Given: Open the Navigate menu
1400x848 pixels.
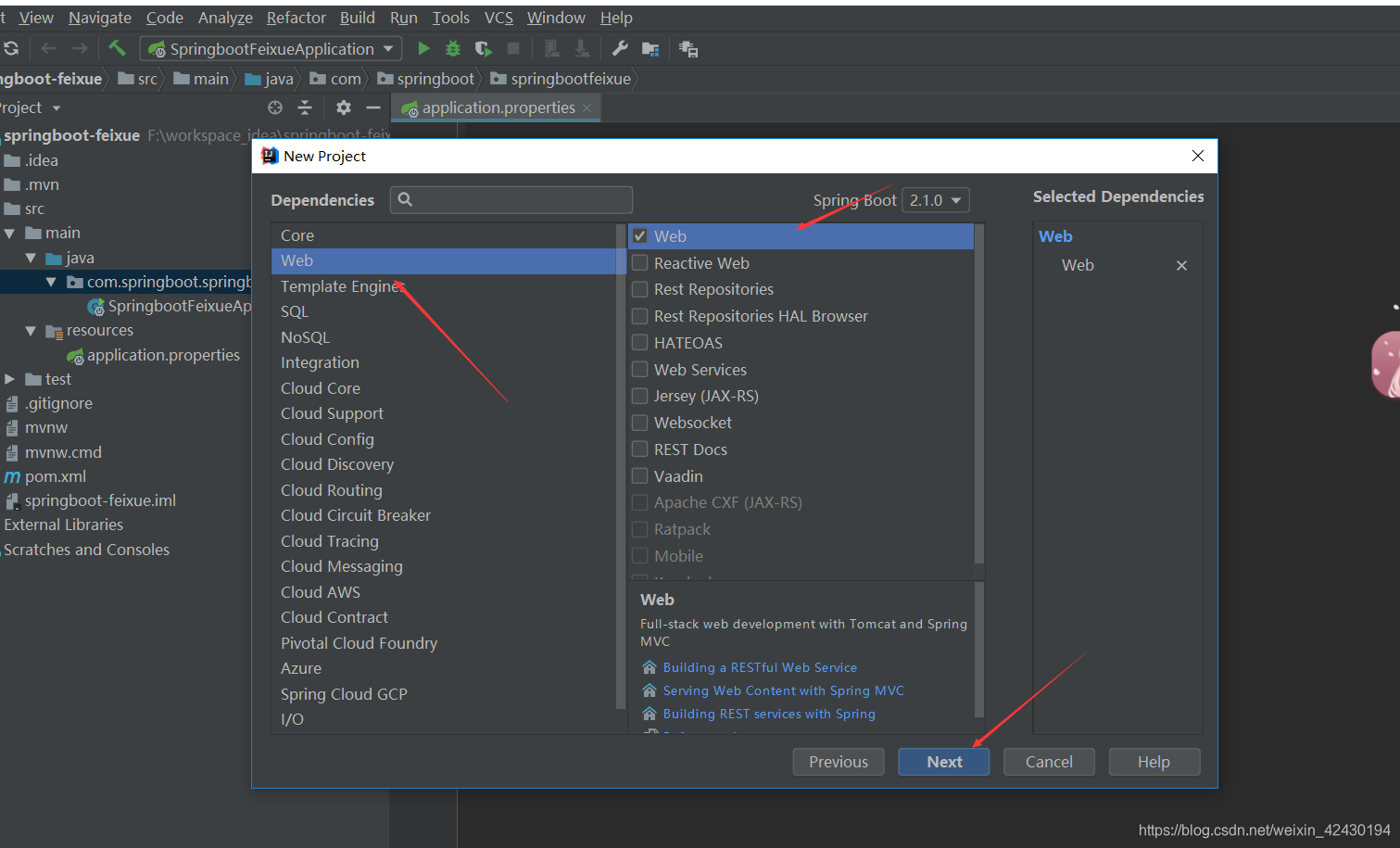Looking at the screenshot, I should tap(100, 18).
